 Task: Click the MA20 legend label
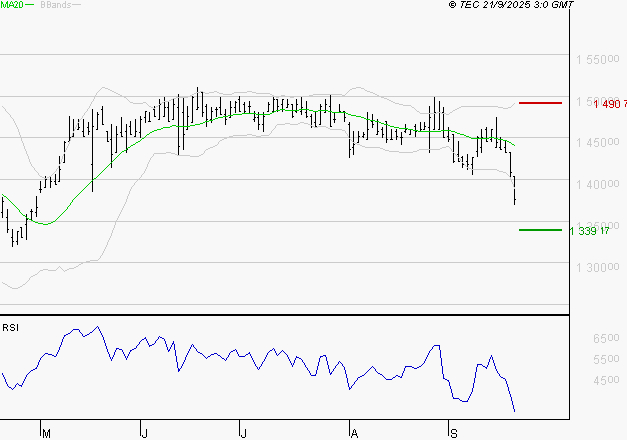pyautogui.click(x=11, y=5)
